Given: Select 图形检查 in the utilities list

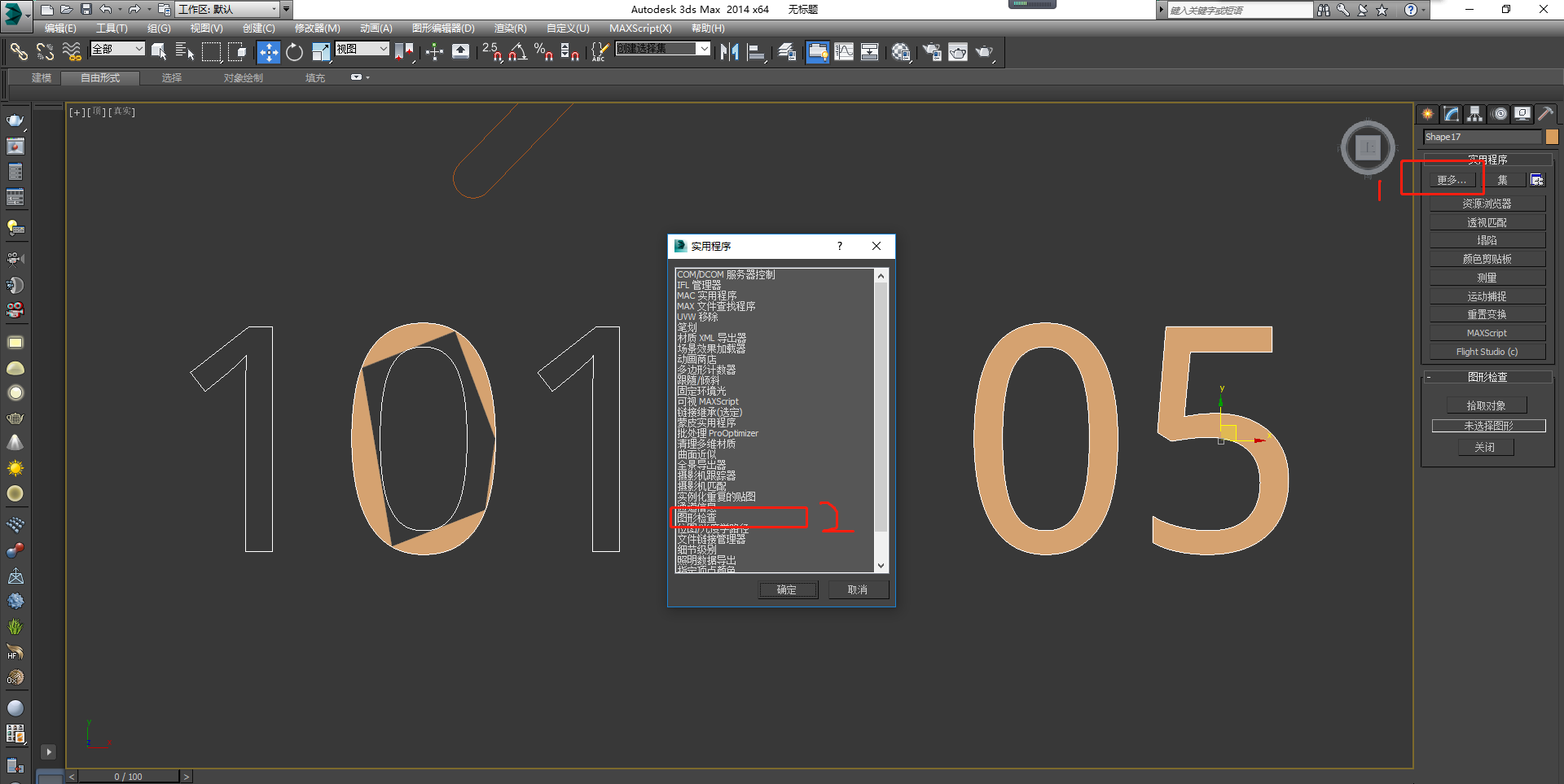Looking at the screenshot, I should 697,518.
